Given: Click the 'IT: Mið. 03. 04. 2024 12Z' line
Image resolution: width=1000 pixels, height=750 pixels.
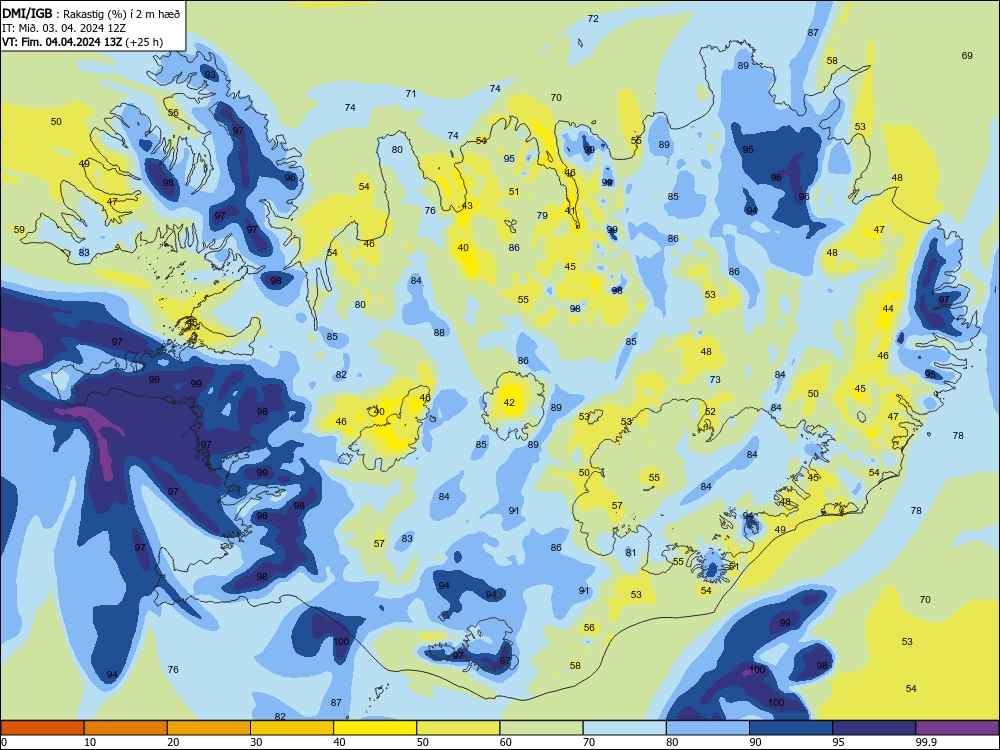Looking at the screenshot, I should (64, 28).
